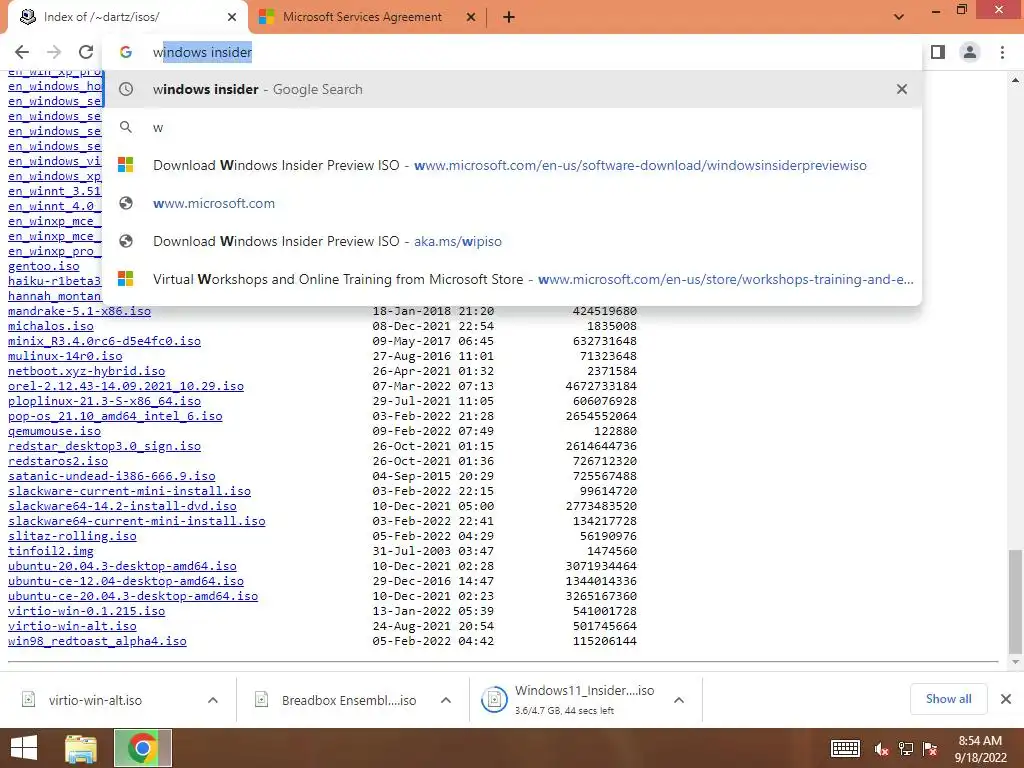
Task: Pick Virtual Workshops and Online Training suggestion
Action: coord(512,279)
